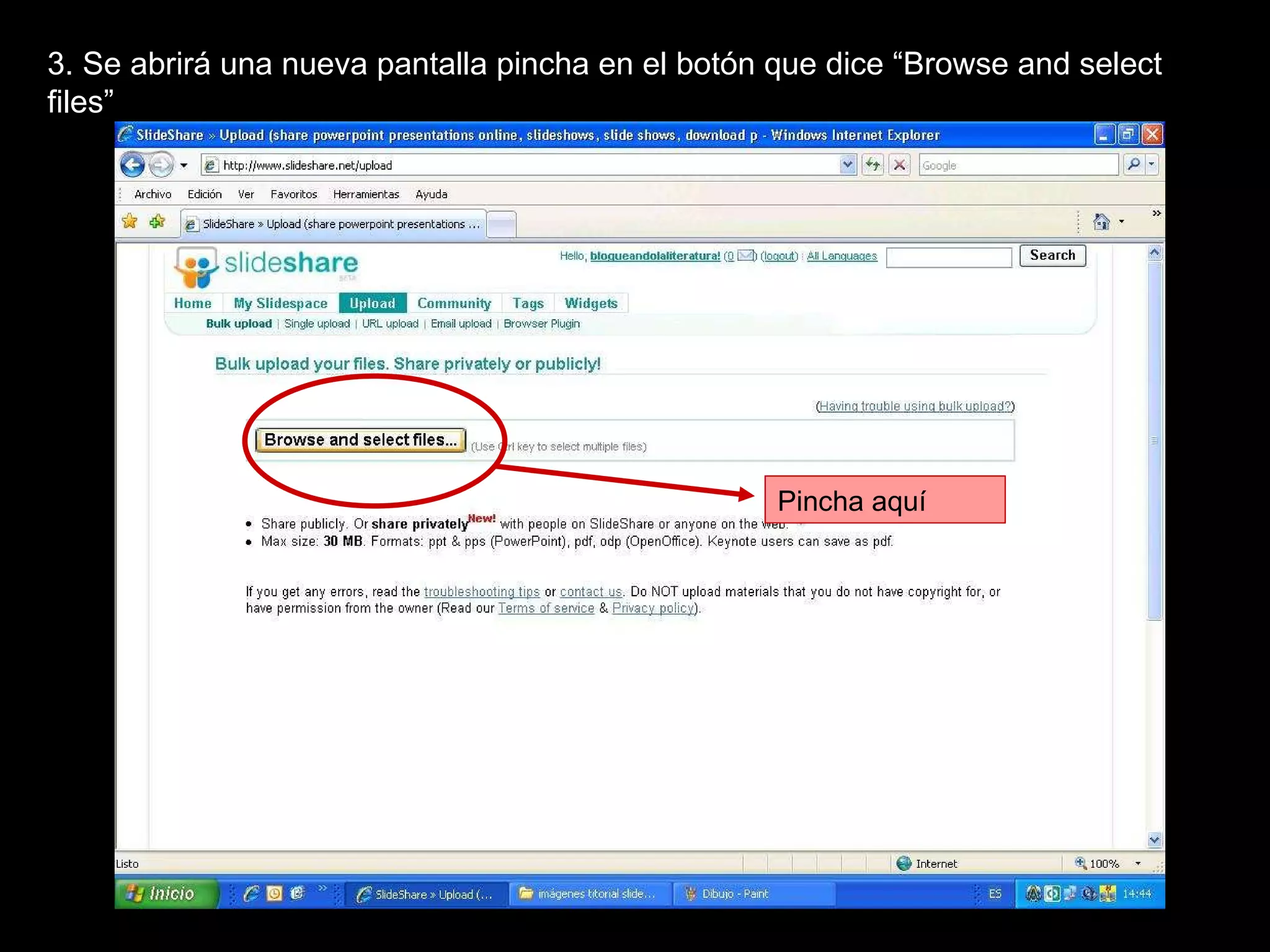Click the Internet security zone globe icon
This screenshot has height=952, width=1270.
(904, 863)
